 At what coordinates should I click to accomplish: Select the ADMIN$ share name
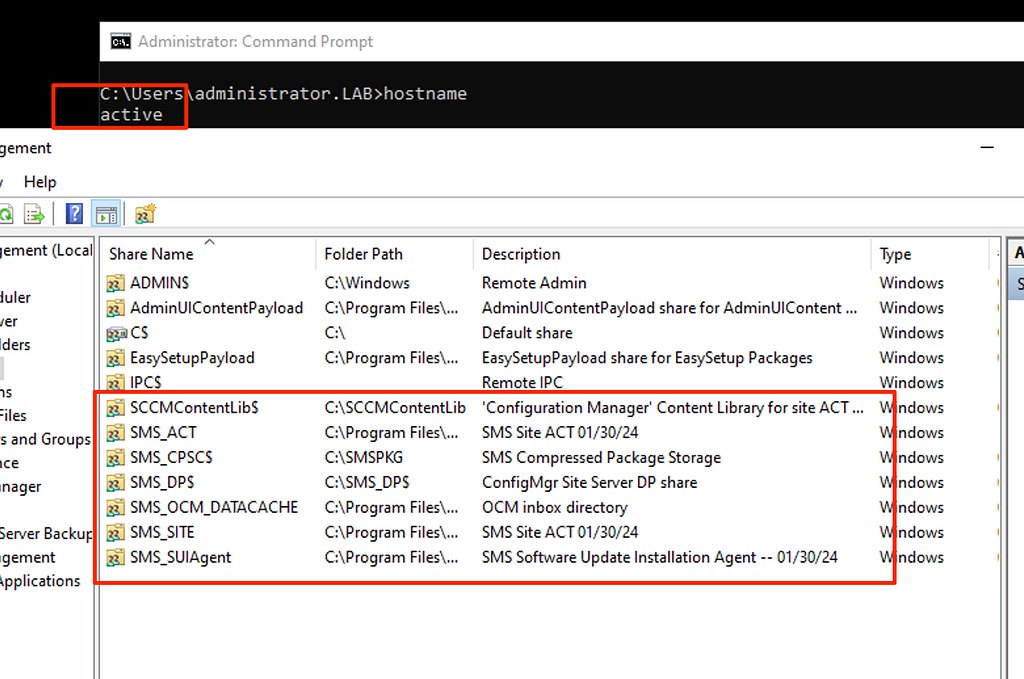tap(159, 283)
